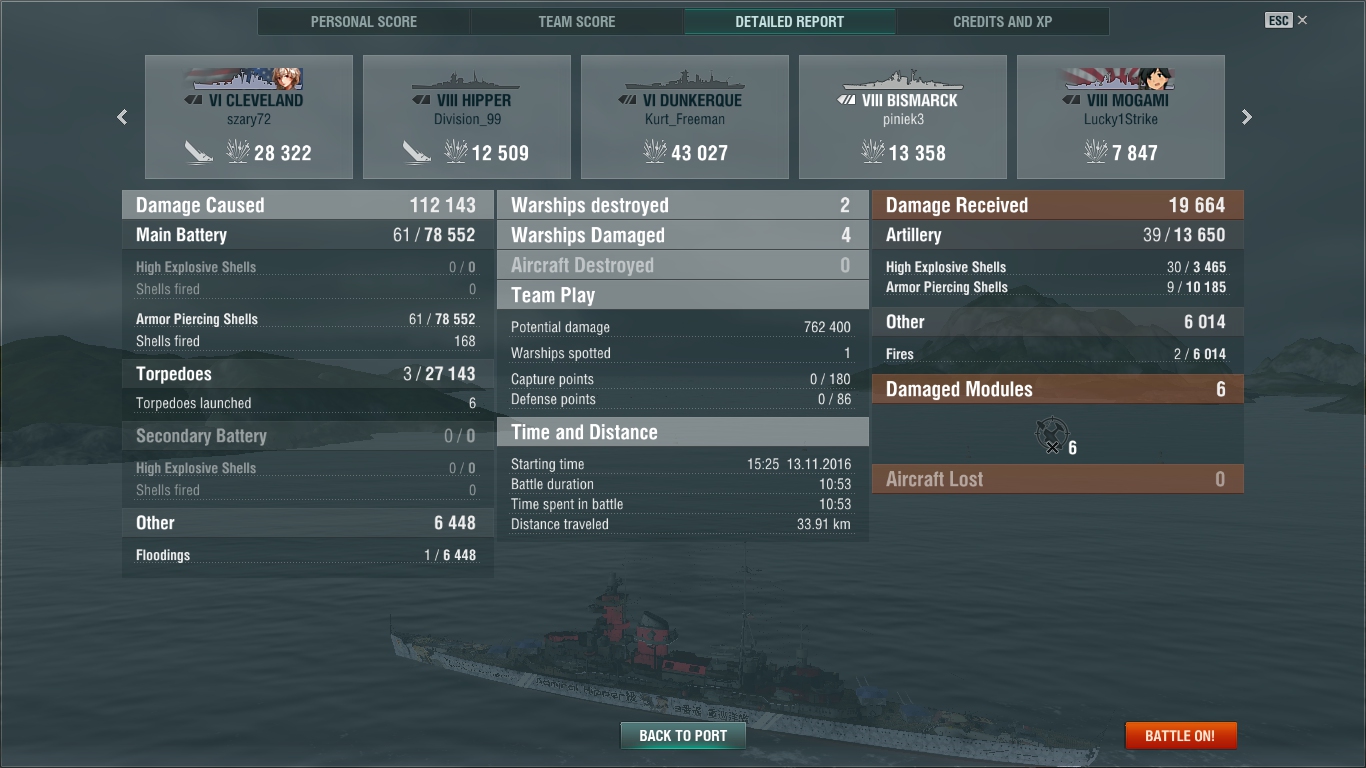Screen dimensions: 1366x768
Task: Select the Cleveland szary72 ship card
Action: pyautogui.click(x=249, y=117)
